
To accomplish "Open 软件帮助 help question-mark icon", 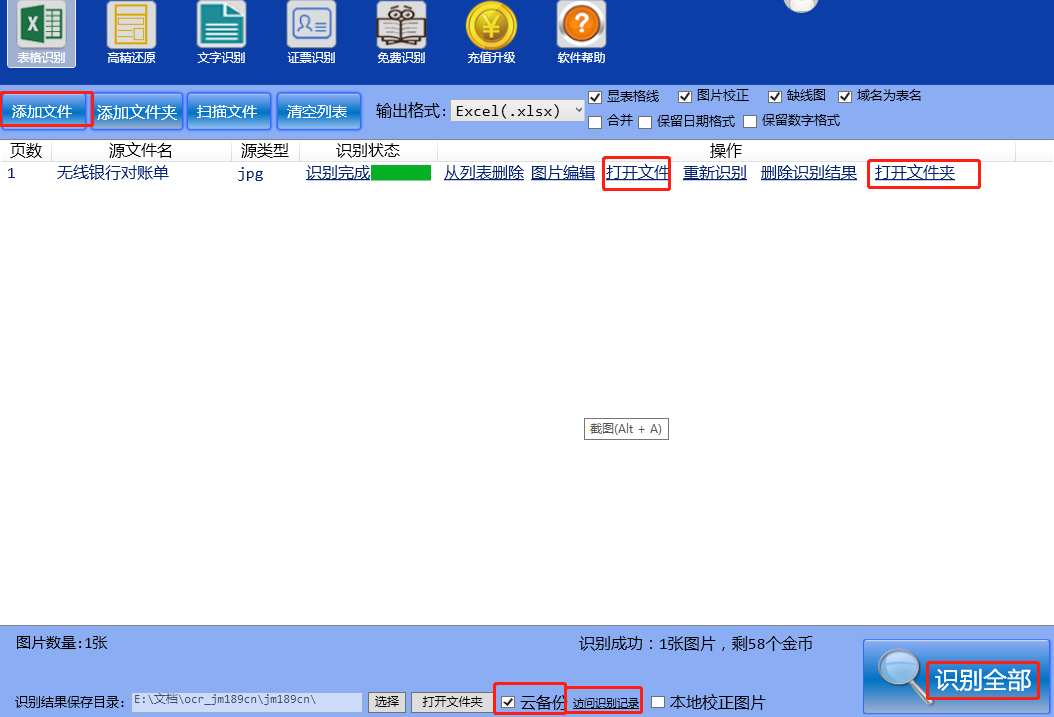I will (x=581, y=32).
